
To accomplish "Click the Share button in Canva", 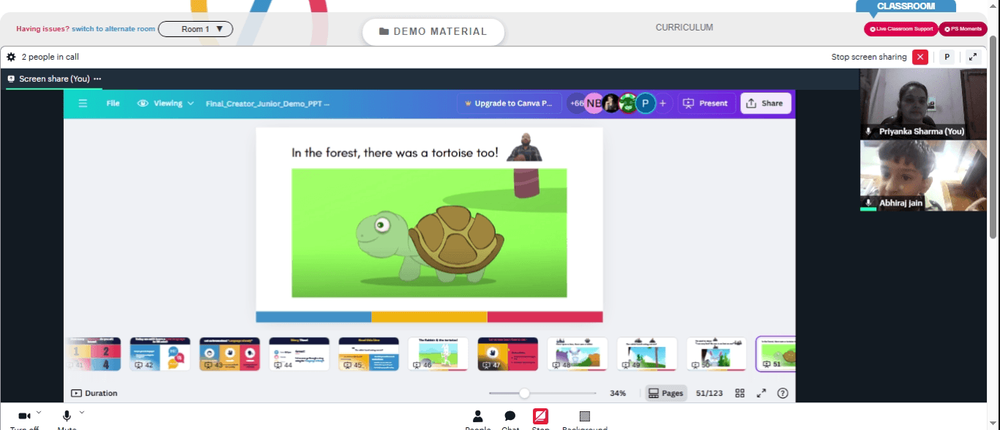I will coord(765,103).
